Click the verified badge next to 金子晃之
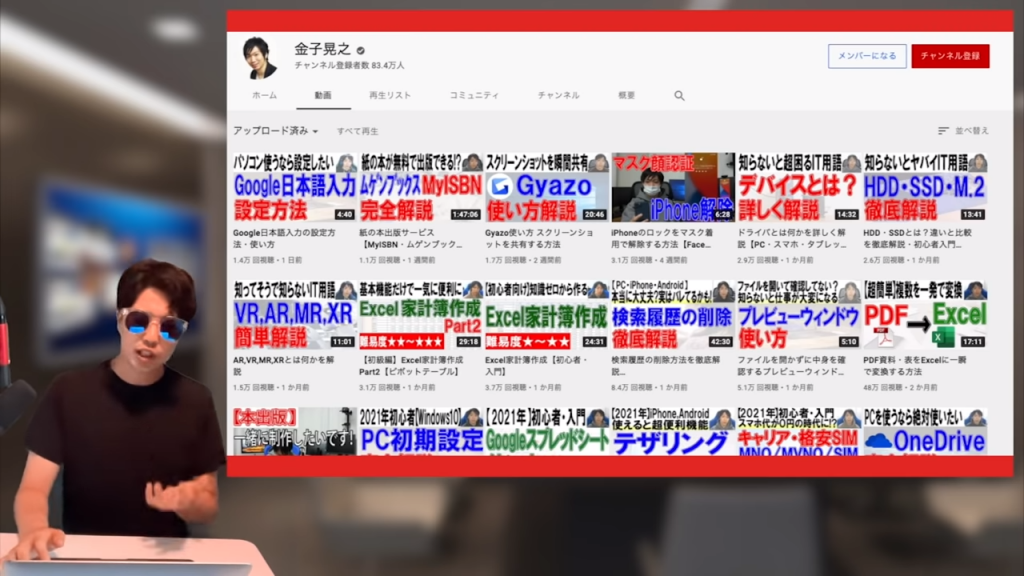 (360, 50)
